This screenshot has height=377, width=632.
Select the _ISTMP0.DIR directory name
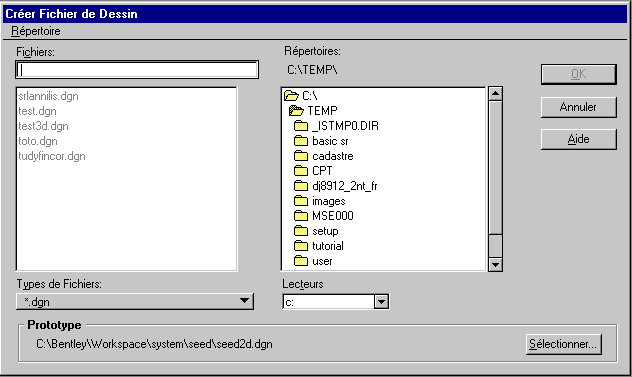(x=345, y=126)
